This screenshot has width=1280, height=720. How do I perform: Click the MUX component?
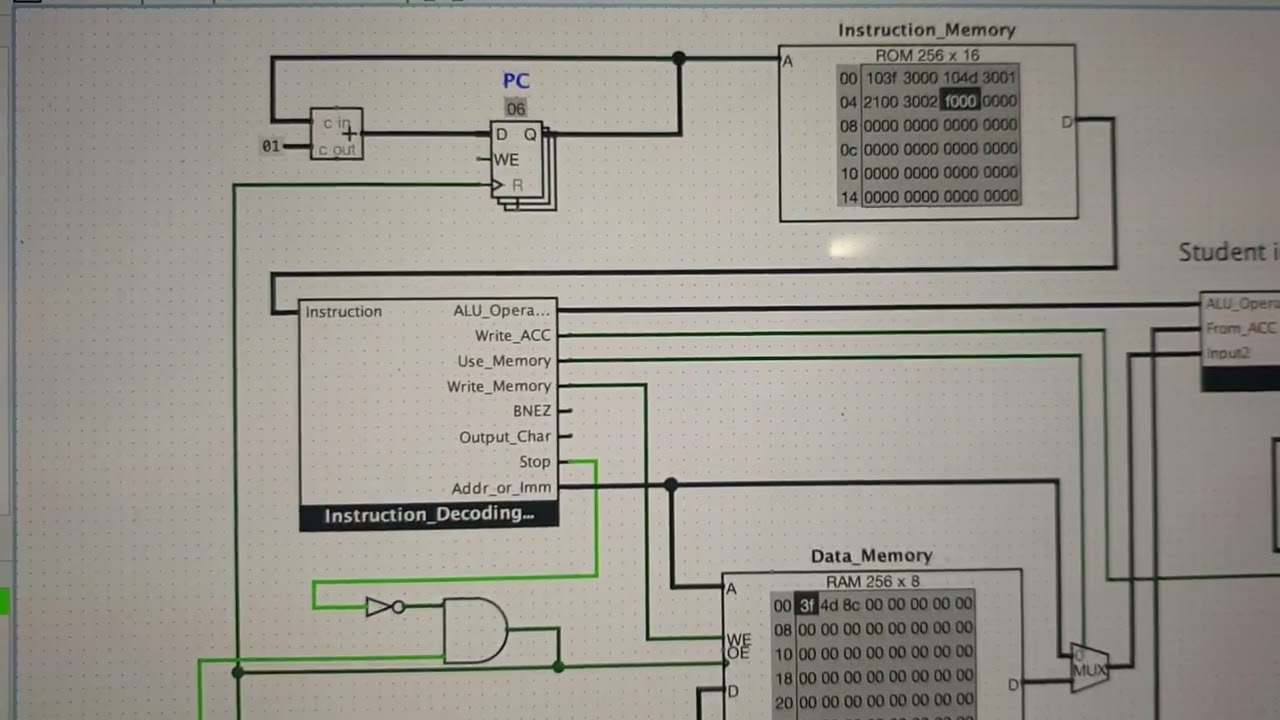[x=1089, y=668]
